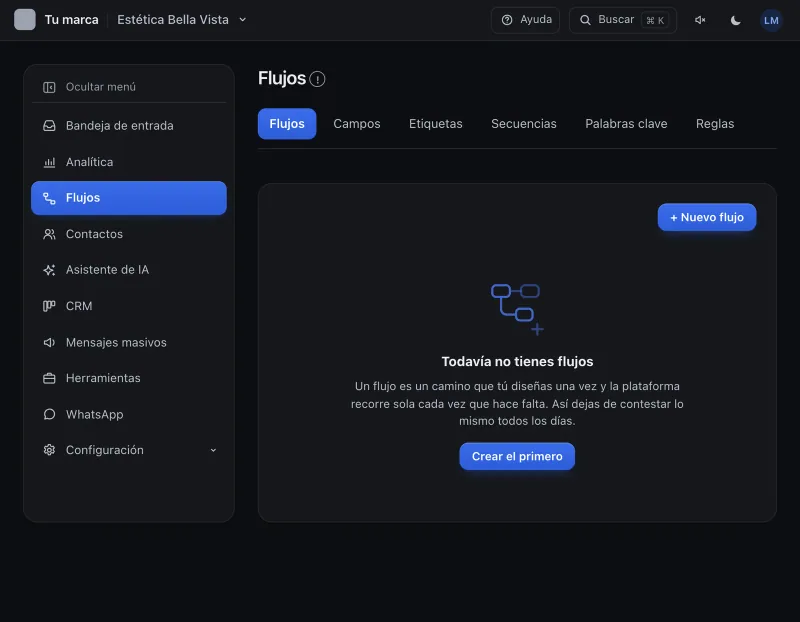Click the + Nuevo flujo button
800x622 pixels.
[x=707, y=217]
